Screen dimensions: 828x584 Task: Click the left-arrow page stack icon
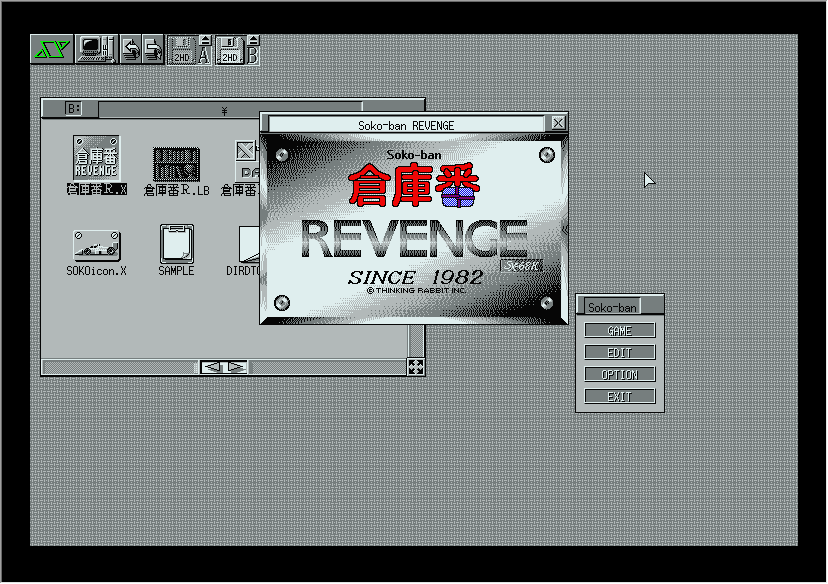point(130,49)
